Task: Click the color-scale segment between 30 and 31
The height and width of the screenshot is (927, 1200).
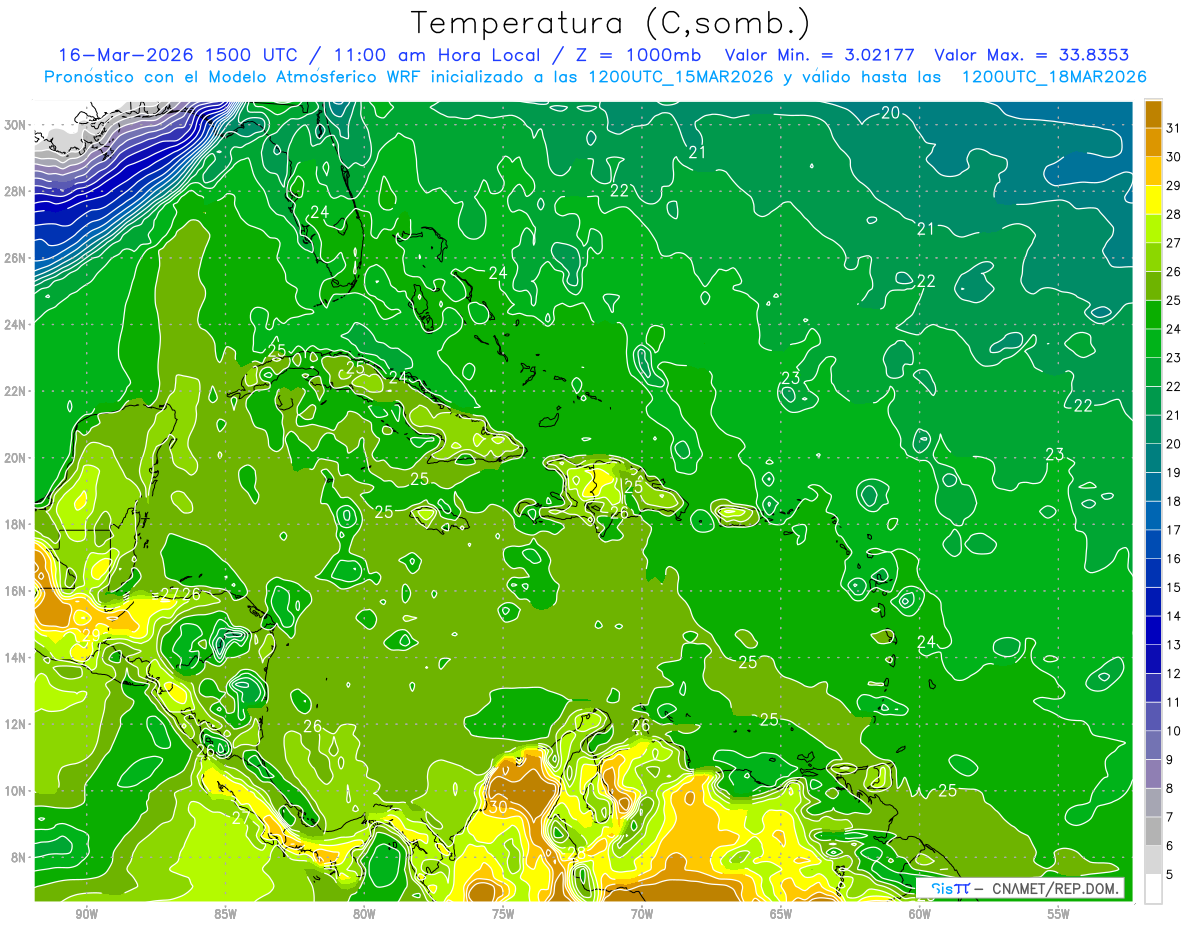Action: click(1153, 143)
